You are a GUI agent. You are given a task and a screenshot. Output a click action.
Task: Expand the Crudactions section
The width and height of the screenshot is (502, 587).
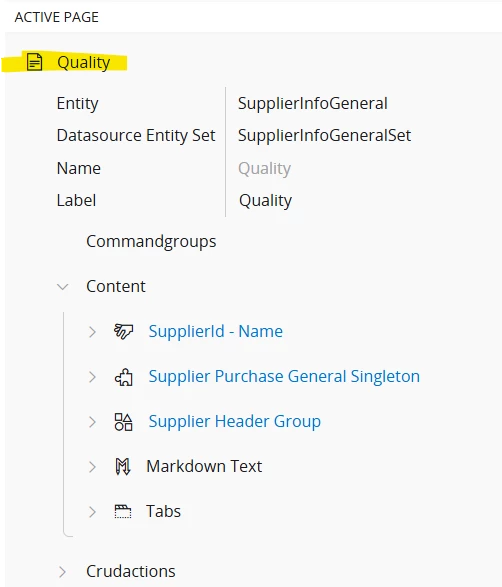click(63, 572)
